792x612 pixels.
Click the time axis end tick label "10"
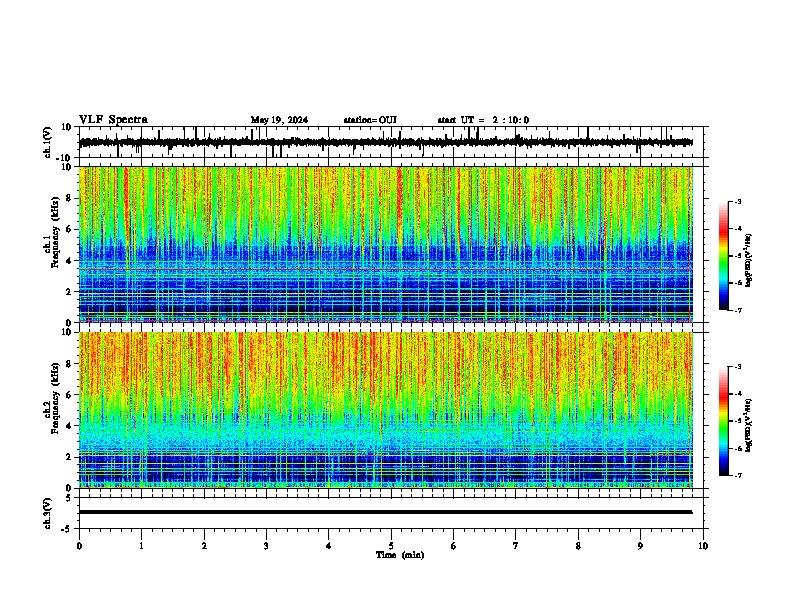pyautogui.click(x=703, y=546)
